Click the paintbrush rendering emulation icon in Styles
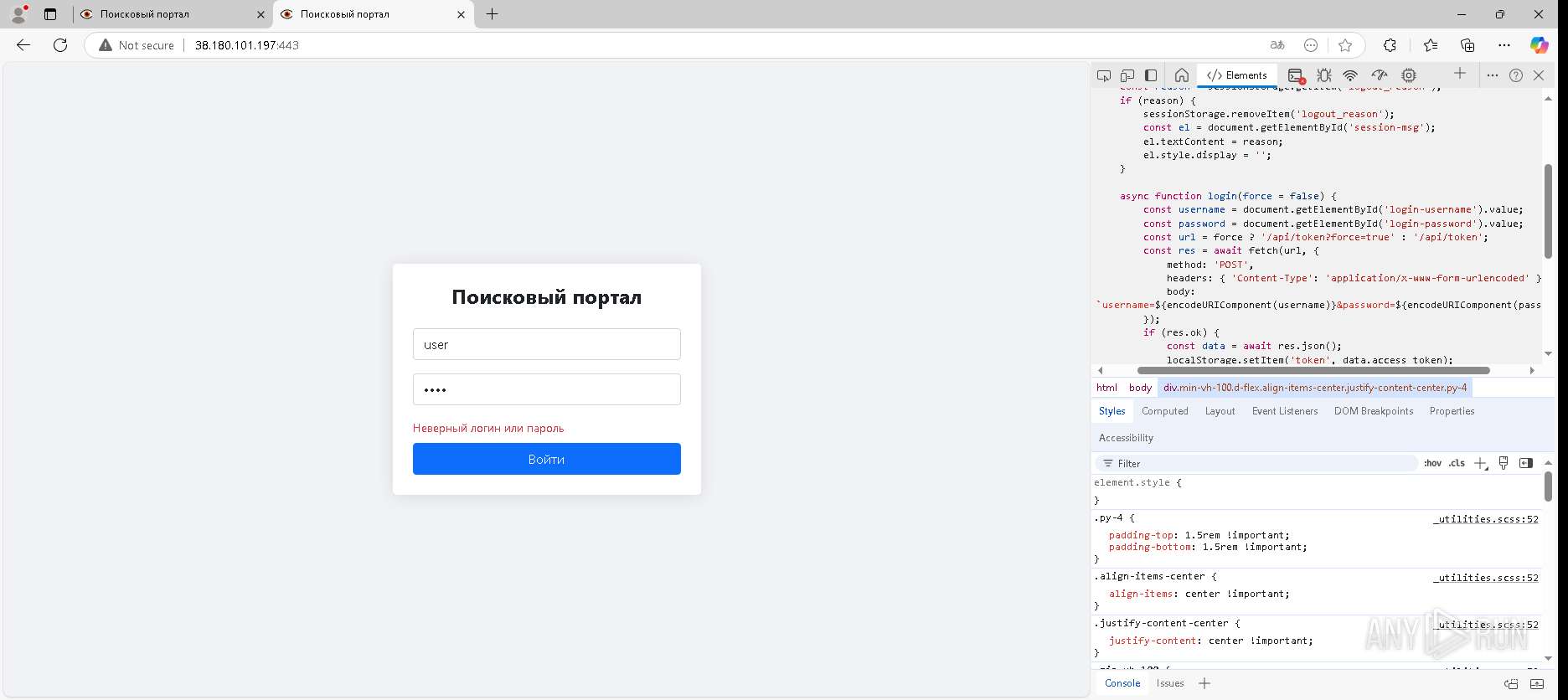This screenshot has width=1568, height=700. point(1504,463)
